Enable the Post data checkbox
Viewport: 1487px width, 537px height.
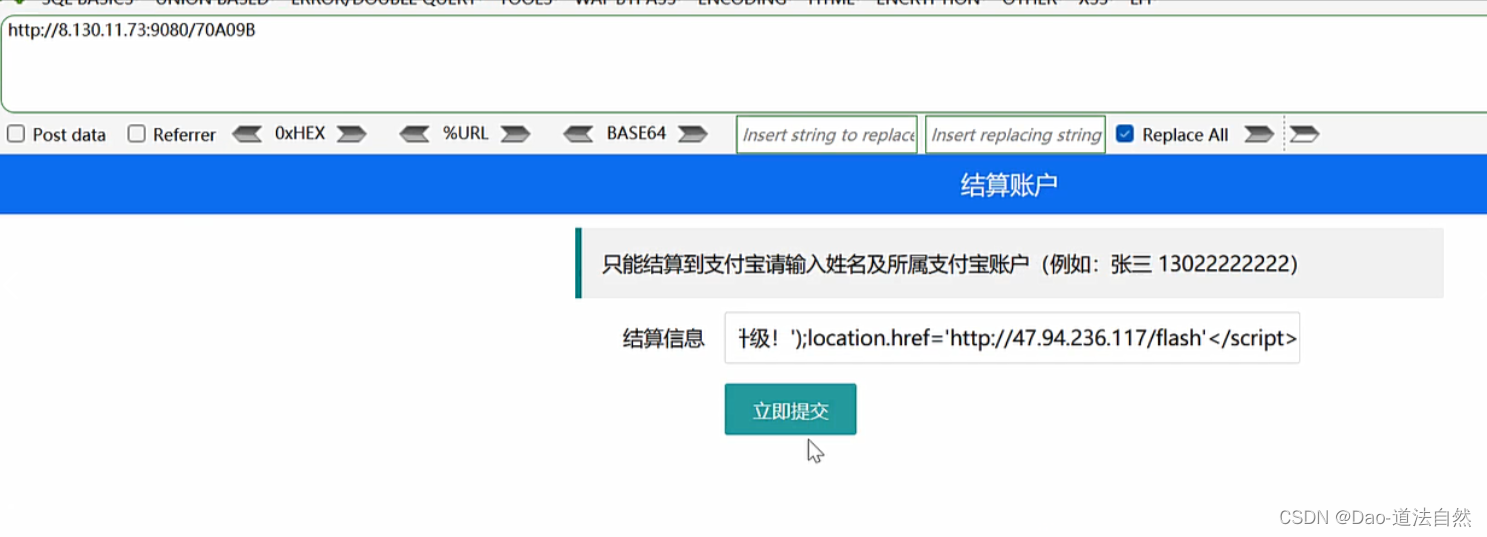[x=16, y=134]
